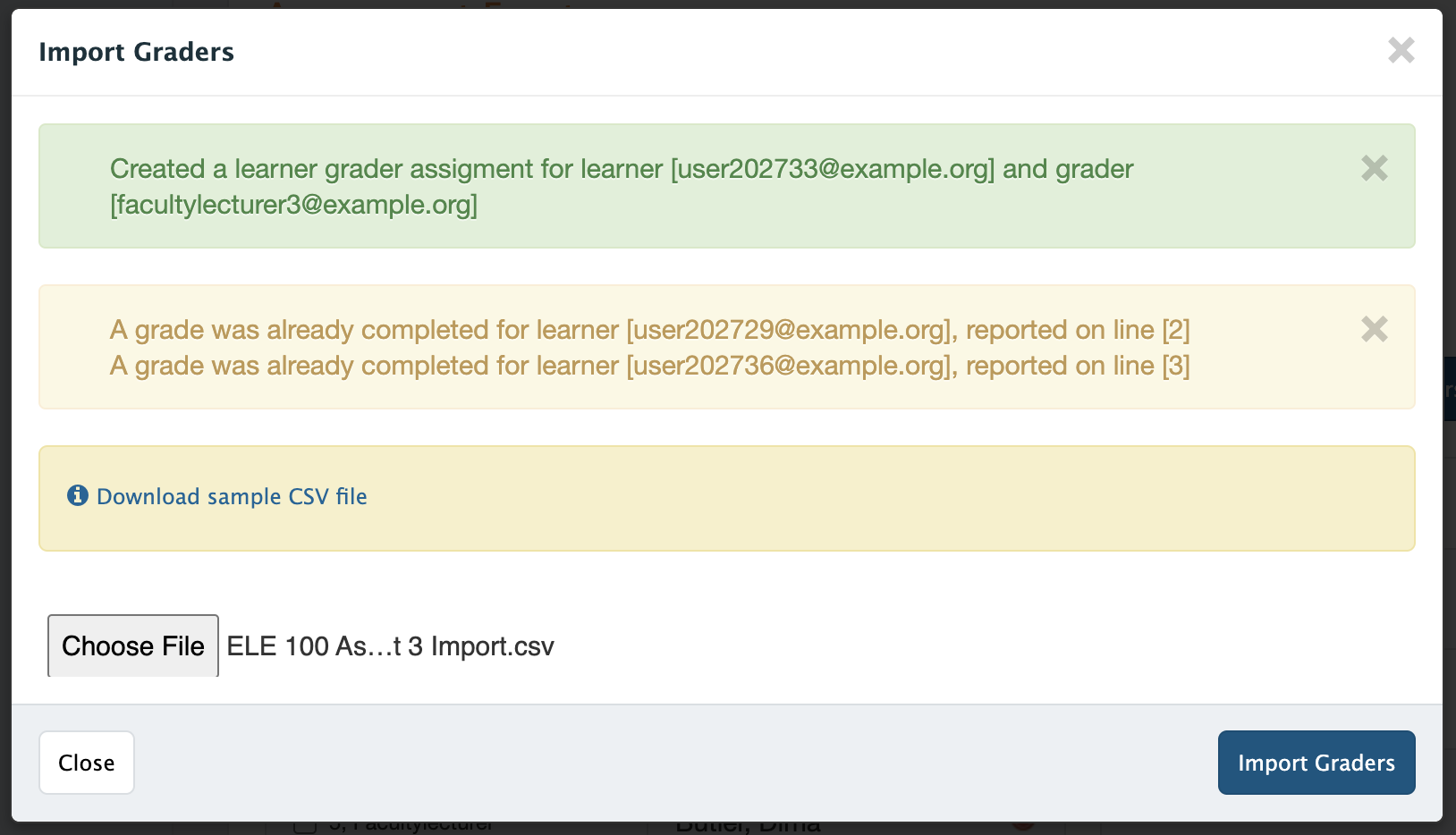Click the Facultylecturer label behind the modal
Screen dimensions: 1456x835
tap(413, 826)
